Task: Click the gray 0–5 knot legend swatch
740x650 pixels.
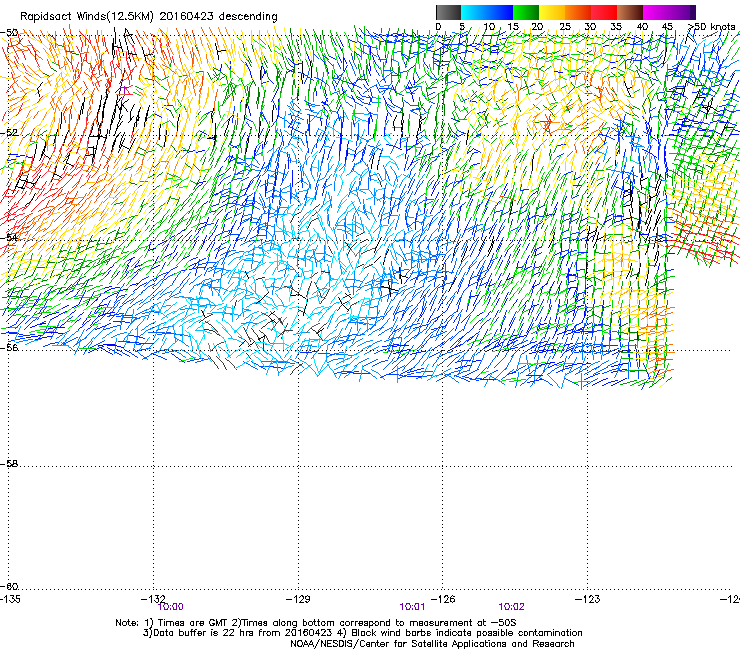Action: click(448, 12)
